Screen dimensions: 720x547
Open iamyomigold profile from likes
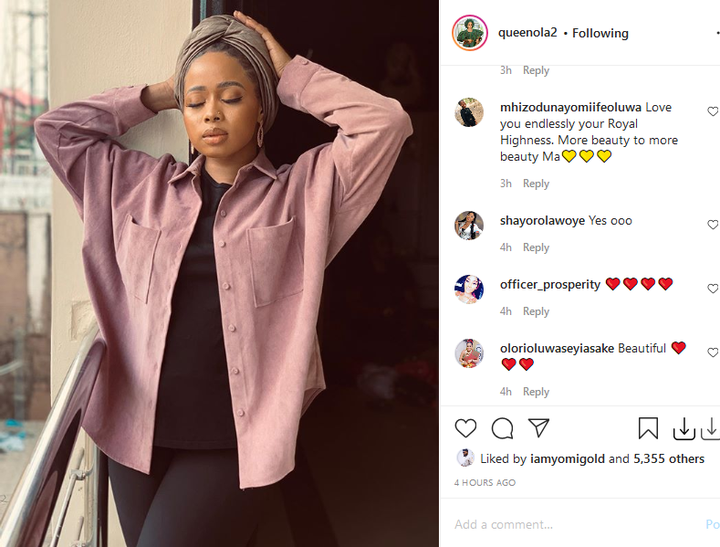tap(567, 458)
